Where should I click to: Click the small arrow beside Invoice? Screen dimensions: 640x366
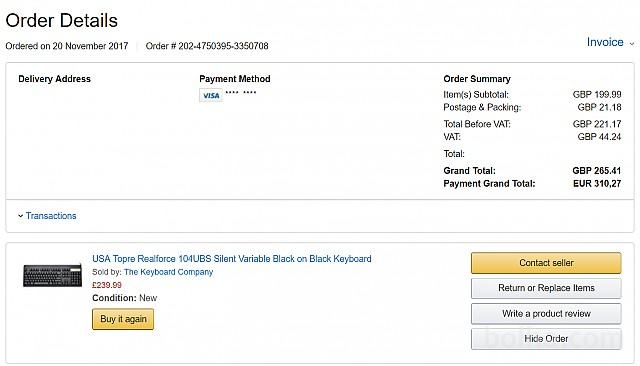click(632, 44)
